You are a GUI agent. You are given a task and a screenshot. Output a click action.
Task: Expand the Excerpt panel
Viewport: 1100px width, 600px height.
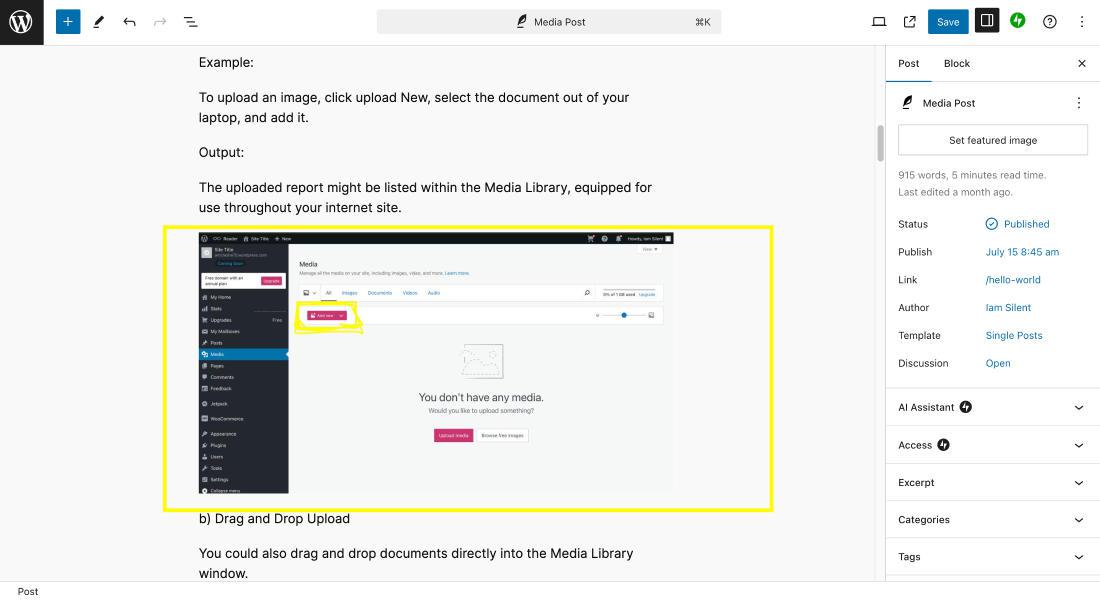click(993, 482)
